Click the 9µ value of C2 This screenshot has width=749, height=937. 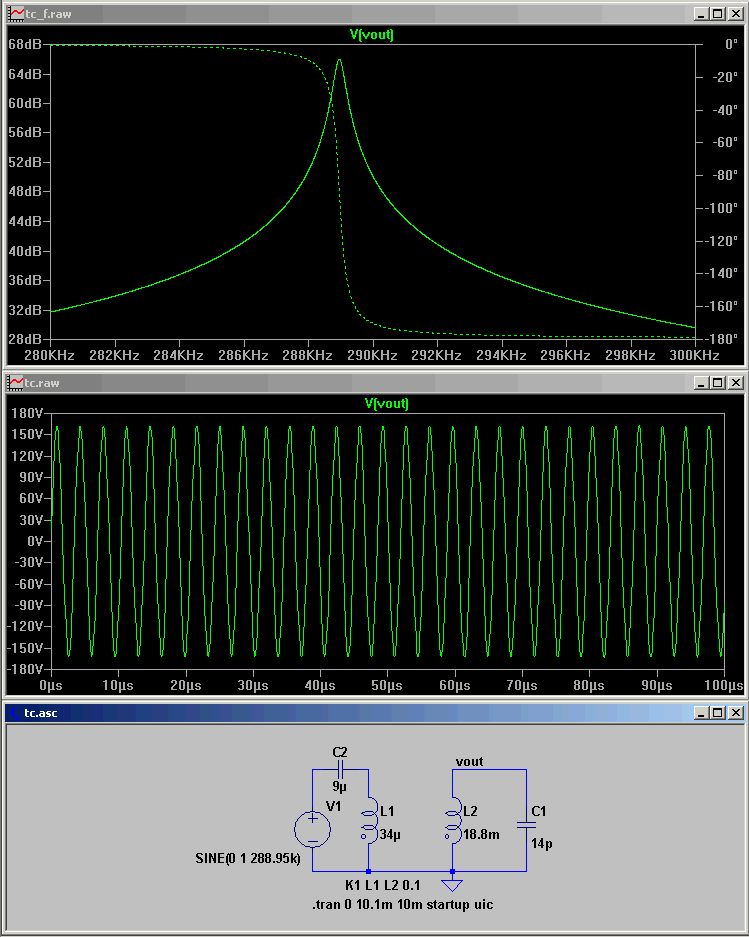pyautogui.click(x=340, y=786)
